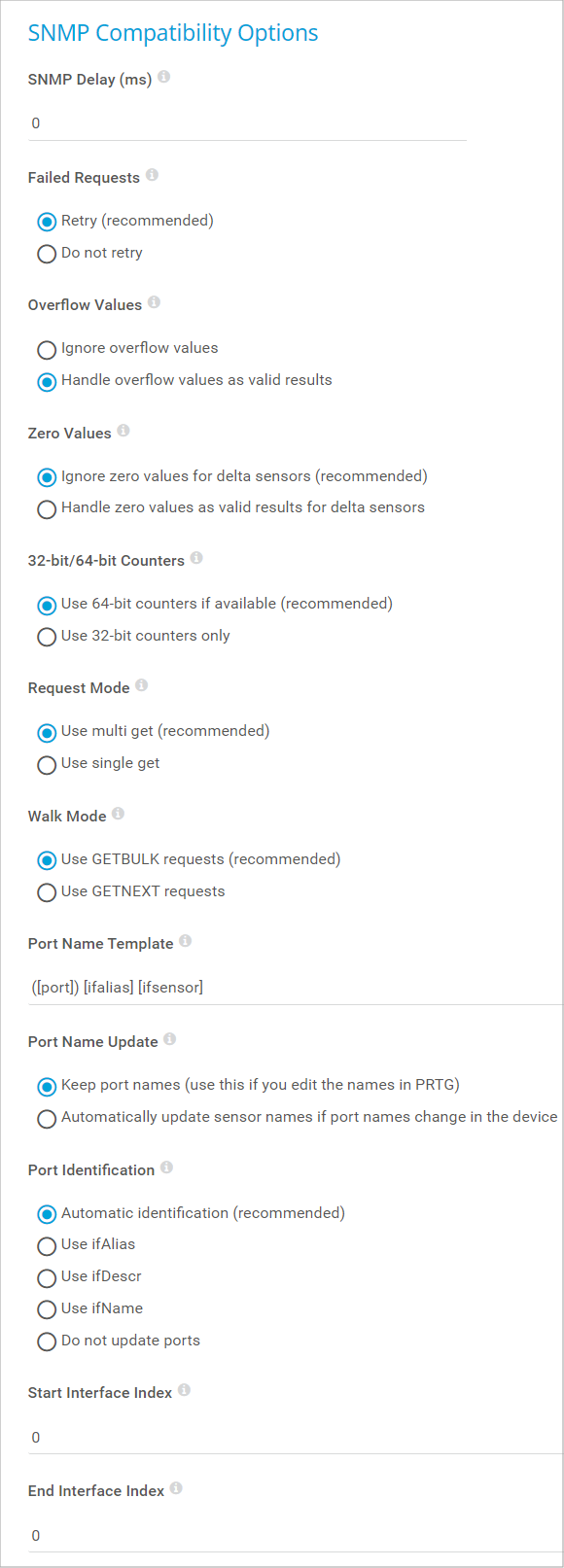This screenshot has width=564, height=1568.
Task: Click the Port Identification info icon
Action: click(x=166, y=1167)
